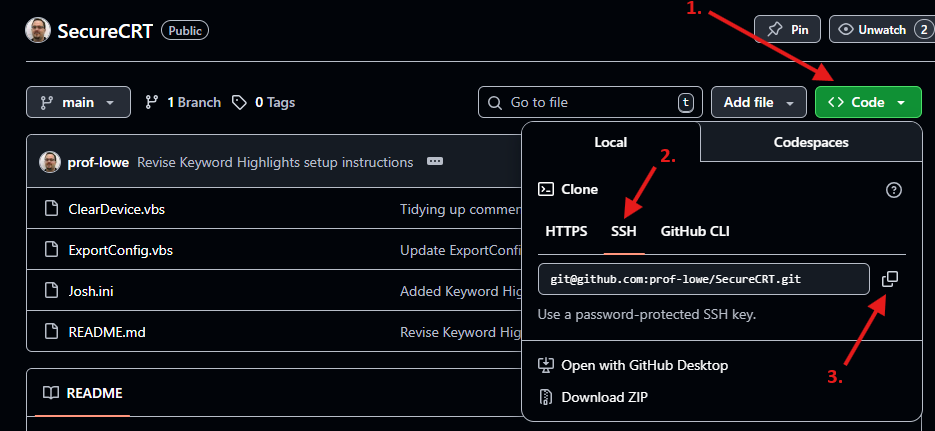
Task: Click the file icon next to README.md
Action: click(52, 331)
